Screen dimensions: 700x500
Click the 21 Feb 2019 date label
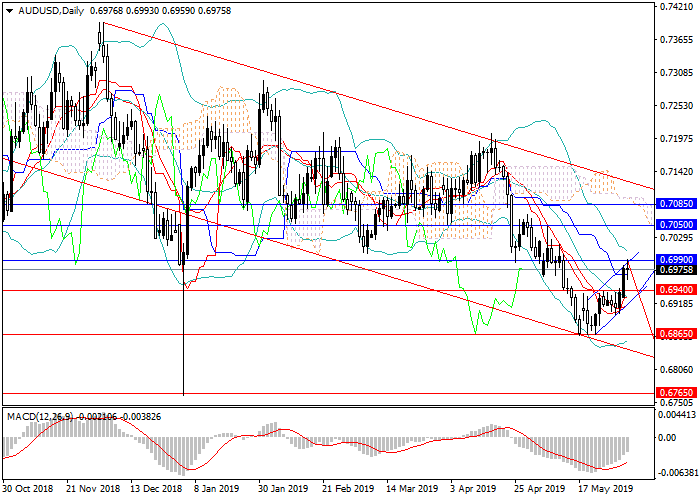coord(346,491)
